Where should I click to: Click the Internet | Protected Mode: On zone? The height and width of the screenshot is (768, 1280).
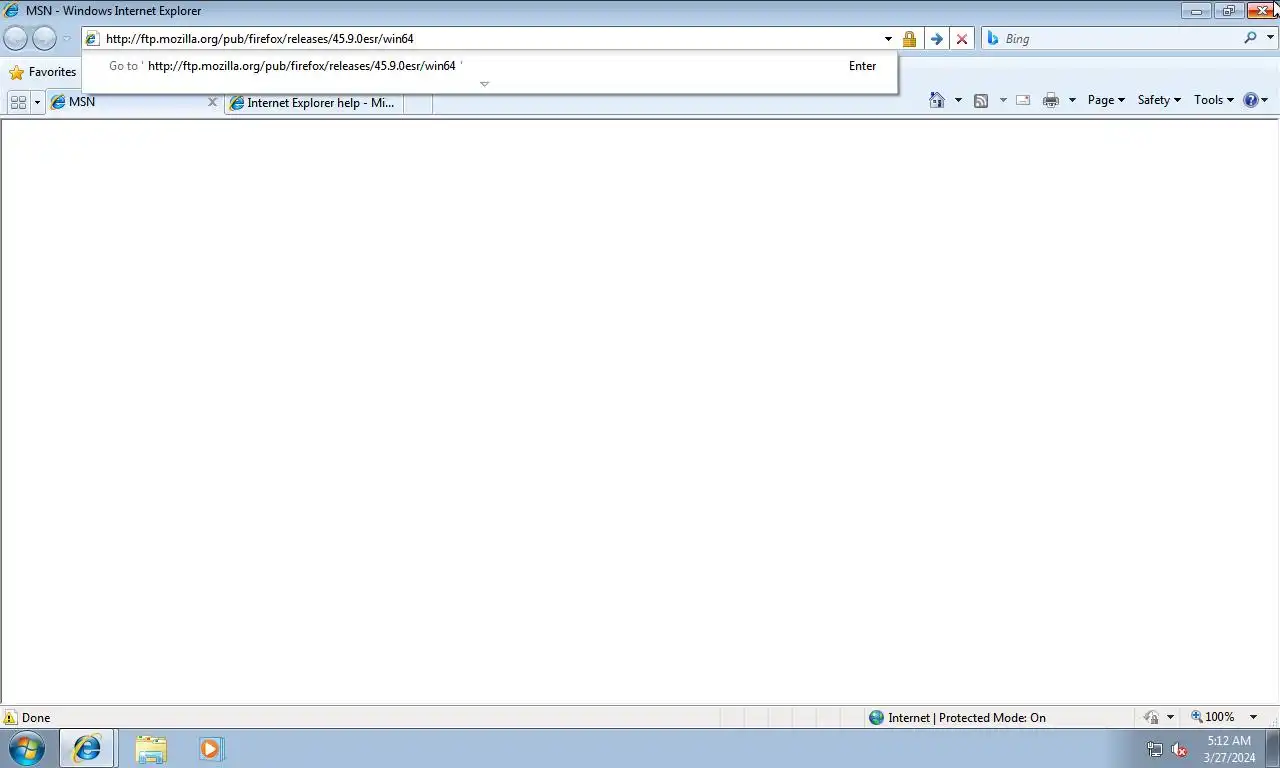tap(957, 718)
